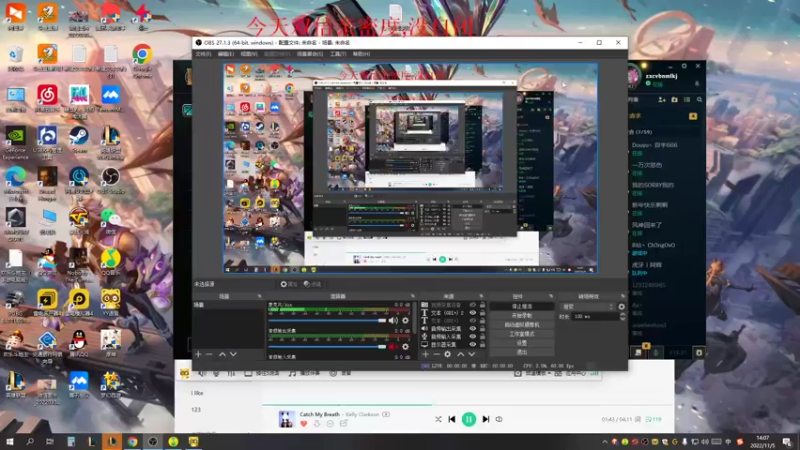Click the red heart under Catch My Breath
This screenshot has height=450, width=800.
[x=304, y=424]
